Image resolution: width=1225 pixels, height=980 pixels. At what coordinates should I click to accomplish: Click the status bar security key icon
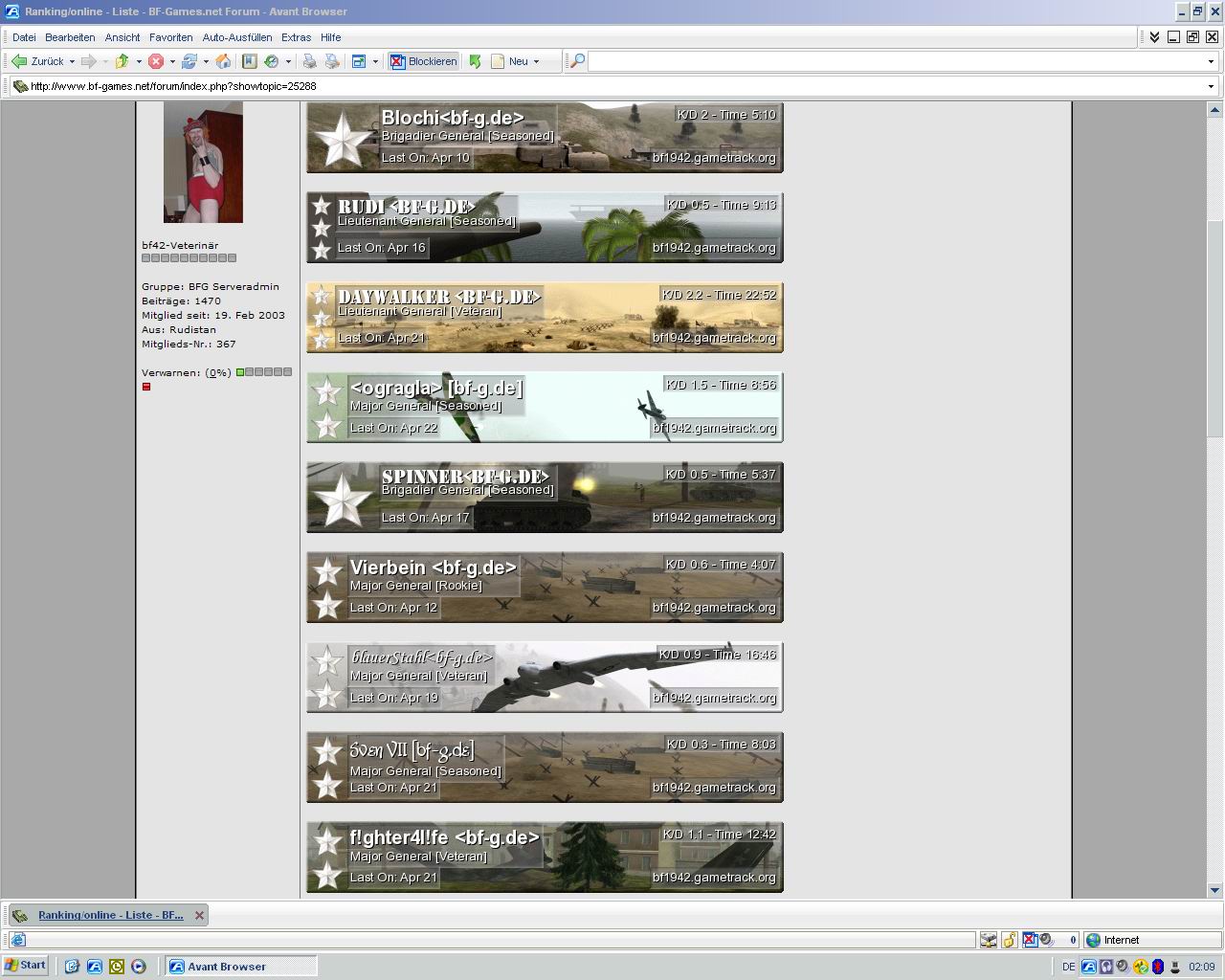(x=1009, y=940)
